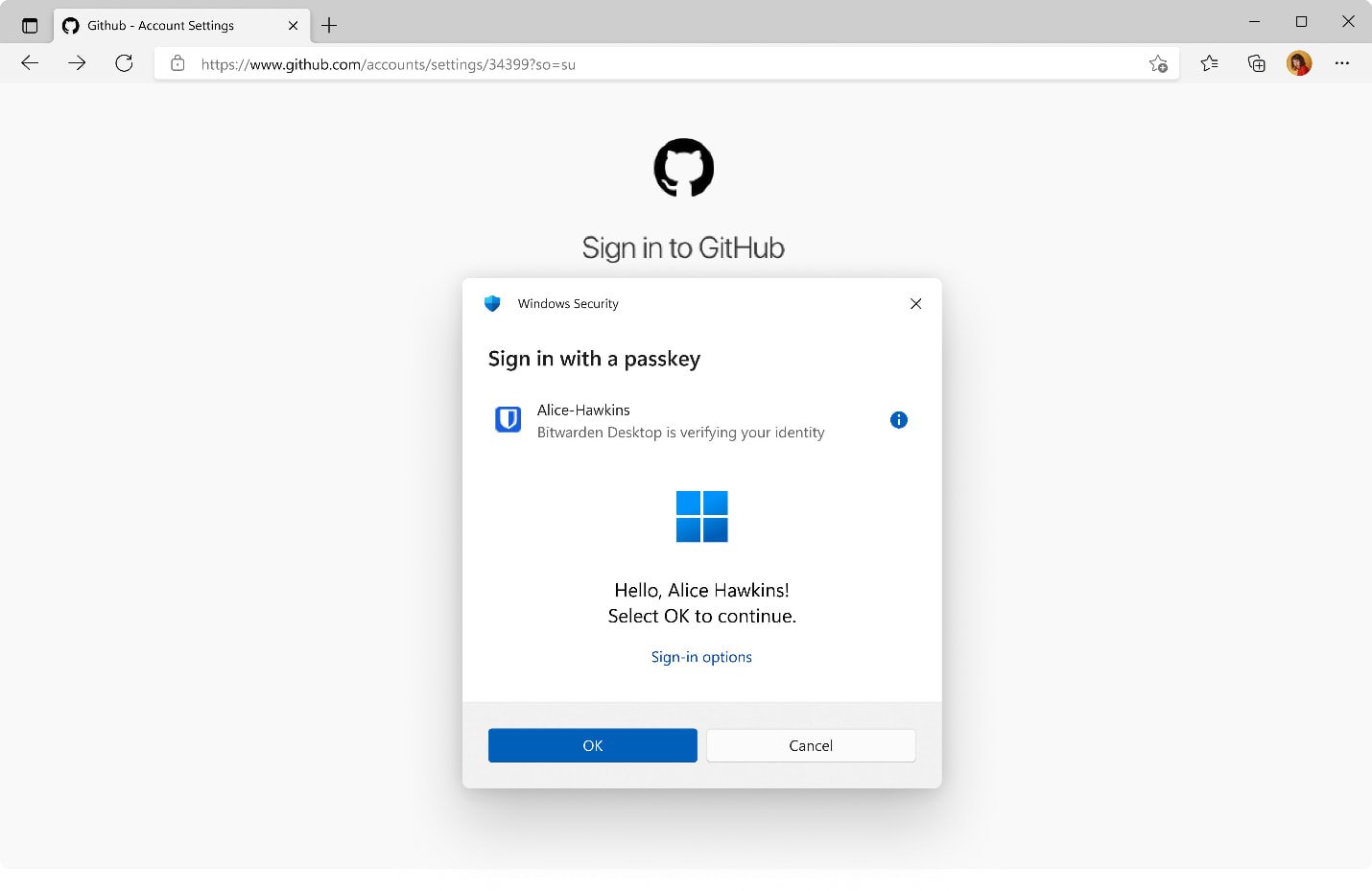Dismiss the Windows Security dialog
Image resolution: width=1372 pixels, height=891 pixels.
[x=914, y=303]
